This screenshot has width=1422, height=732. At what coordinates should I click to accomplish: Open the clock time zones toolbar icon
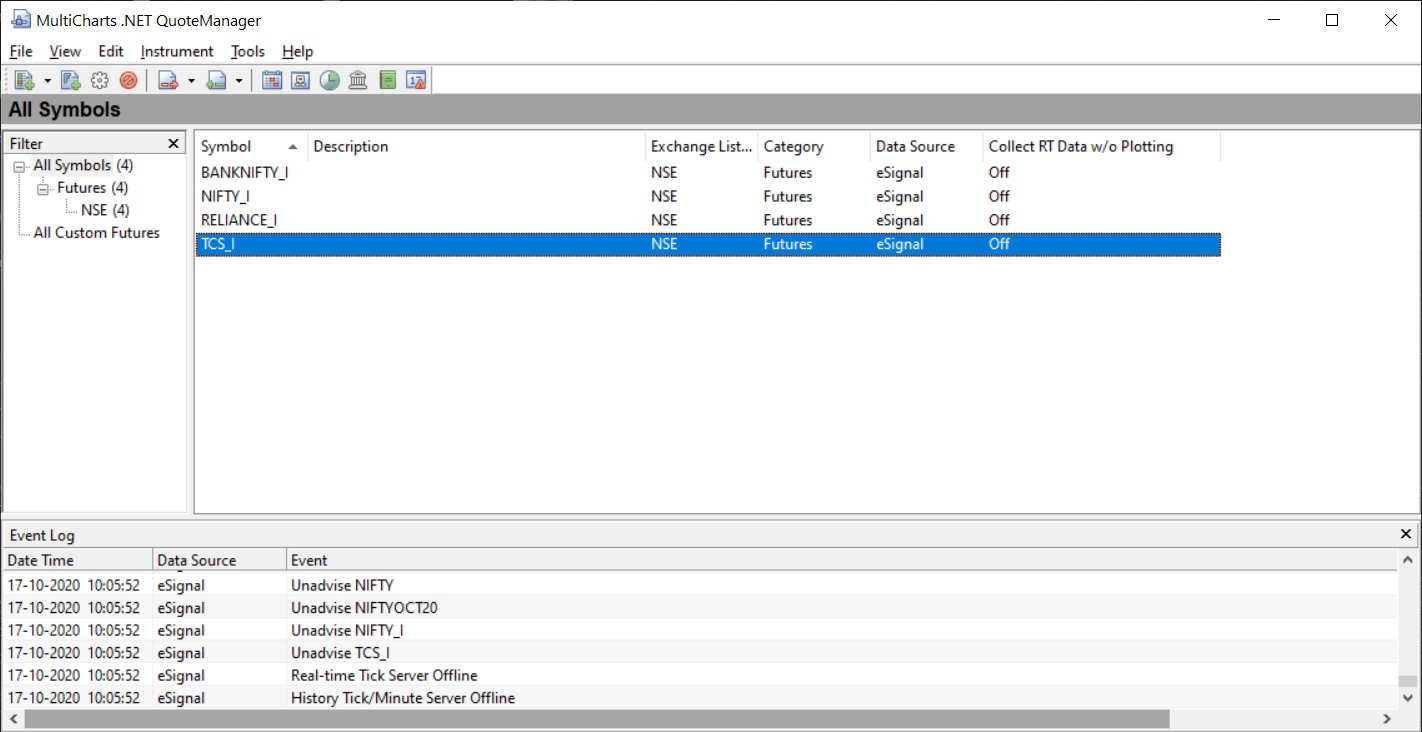click(x=329, y=81)
